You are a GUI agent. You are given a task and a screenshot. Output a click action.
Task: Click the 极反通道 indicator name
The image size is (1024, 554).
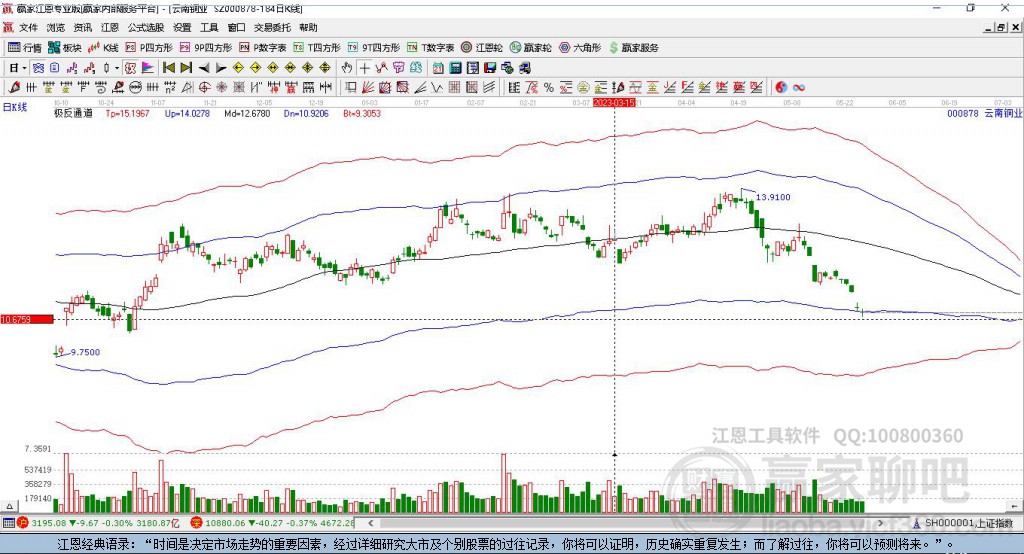(73, 114)
